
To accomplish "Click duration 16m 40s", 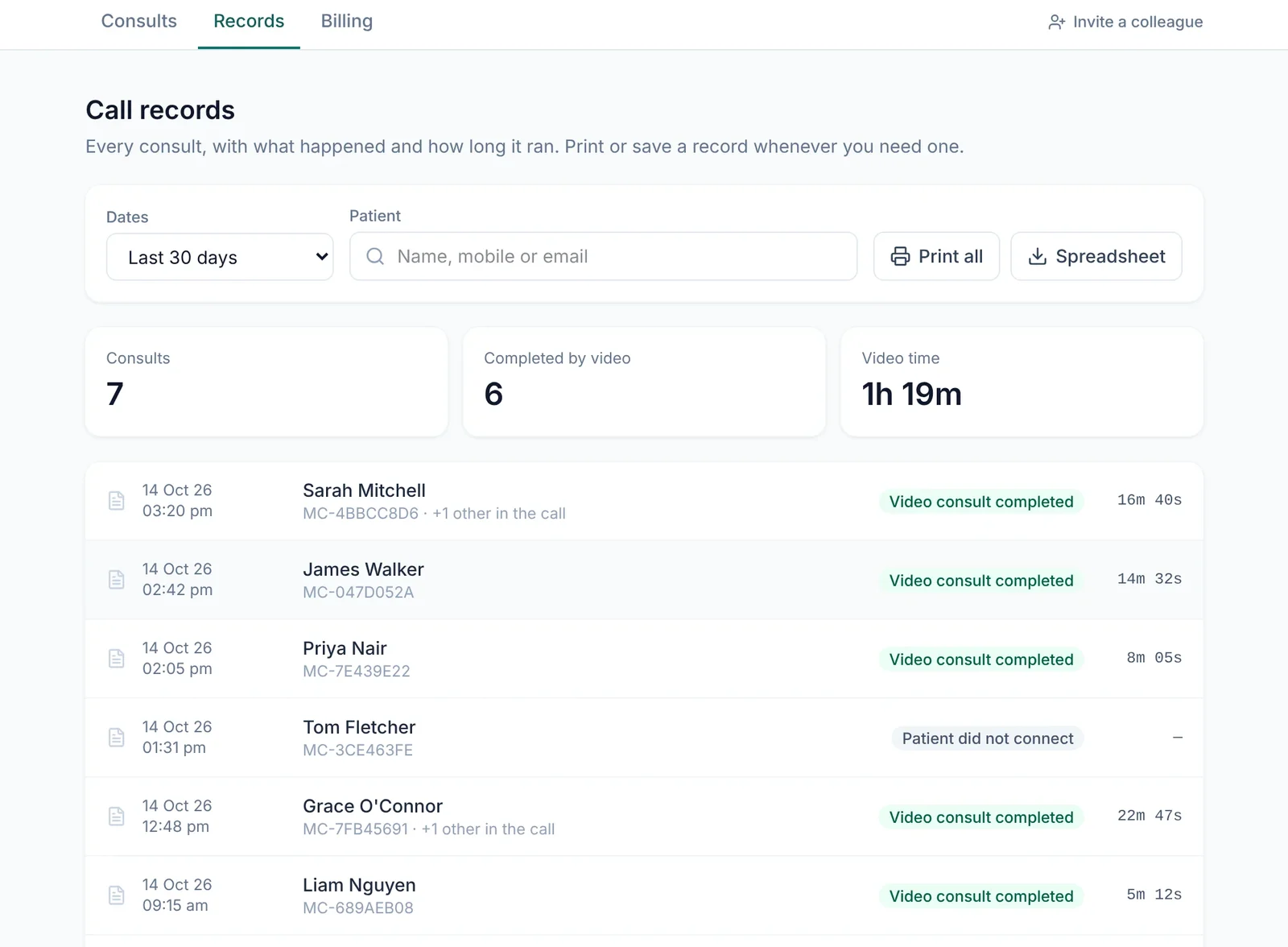I will pyautogui.click(x=1150, y=500).
